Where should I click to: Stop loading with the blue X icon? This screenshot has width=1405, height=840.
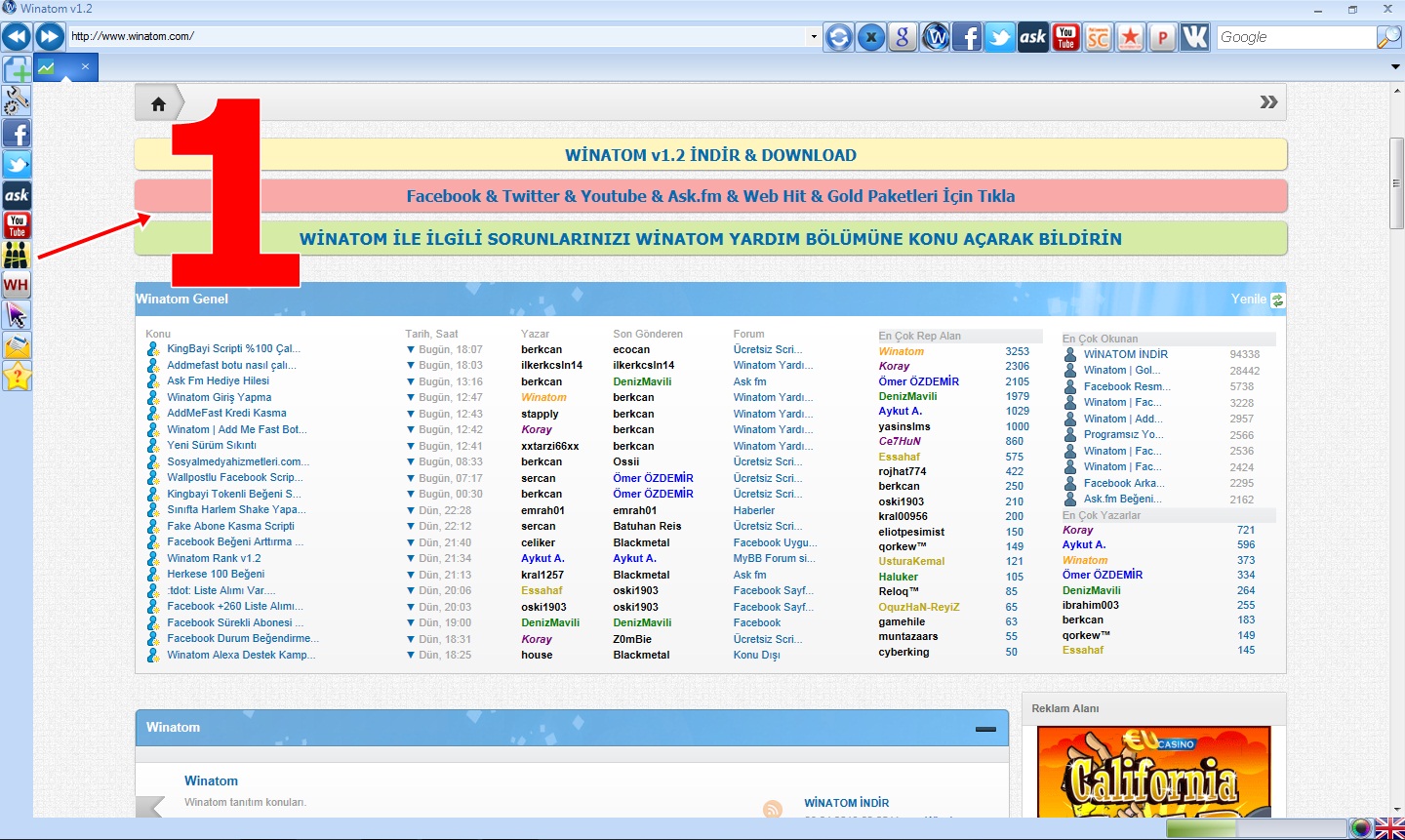coord(870,37)
